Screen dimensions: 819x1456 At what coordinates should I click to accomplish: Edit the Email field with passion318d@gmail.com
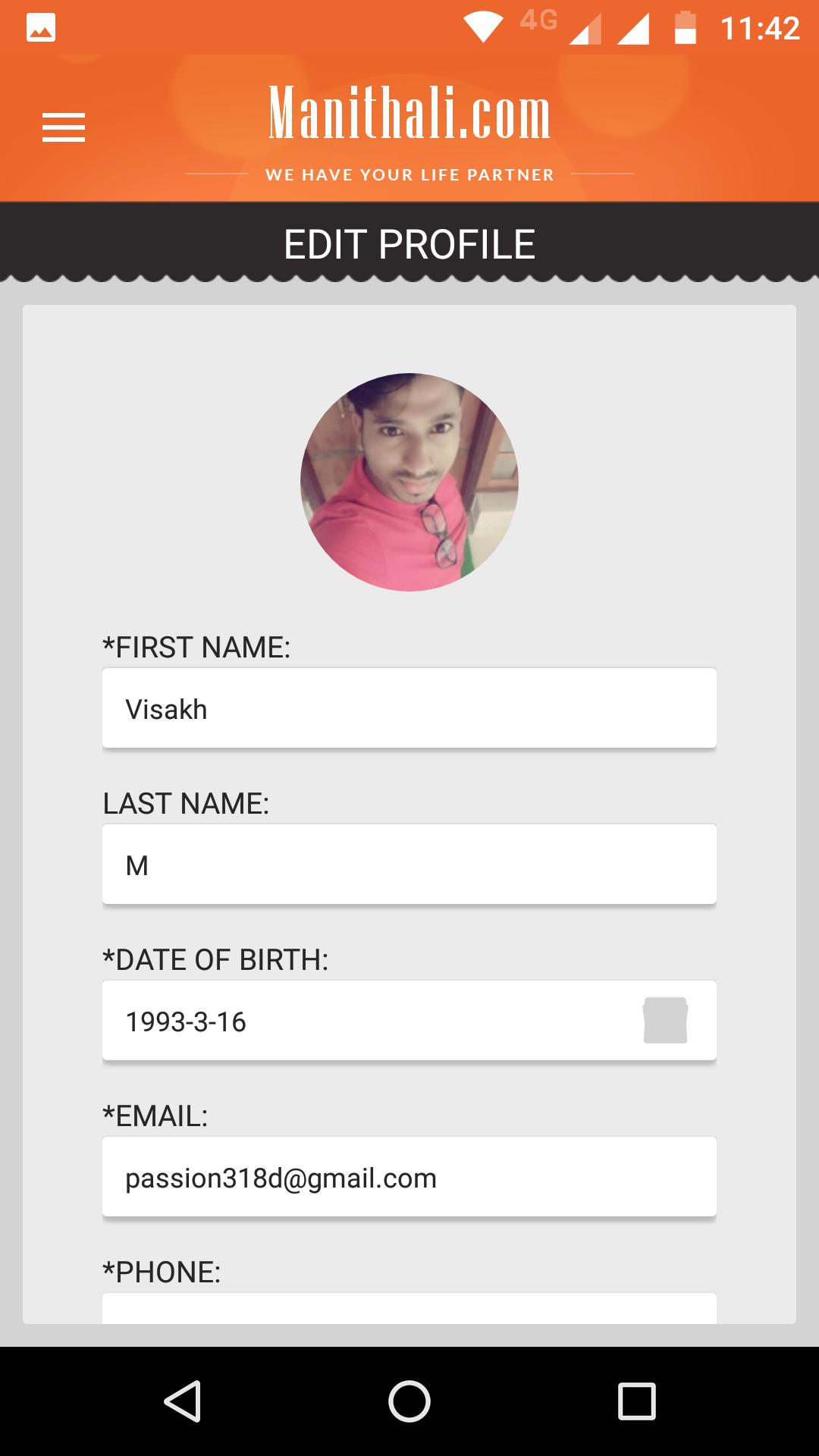click(409, 1177)
